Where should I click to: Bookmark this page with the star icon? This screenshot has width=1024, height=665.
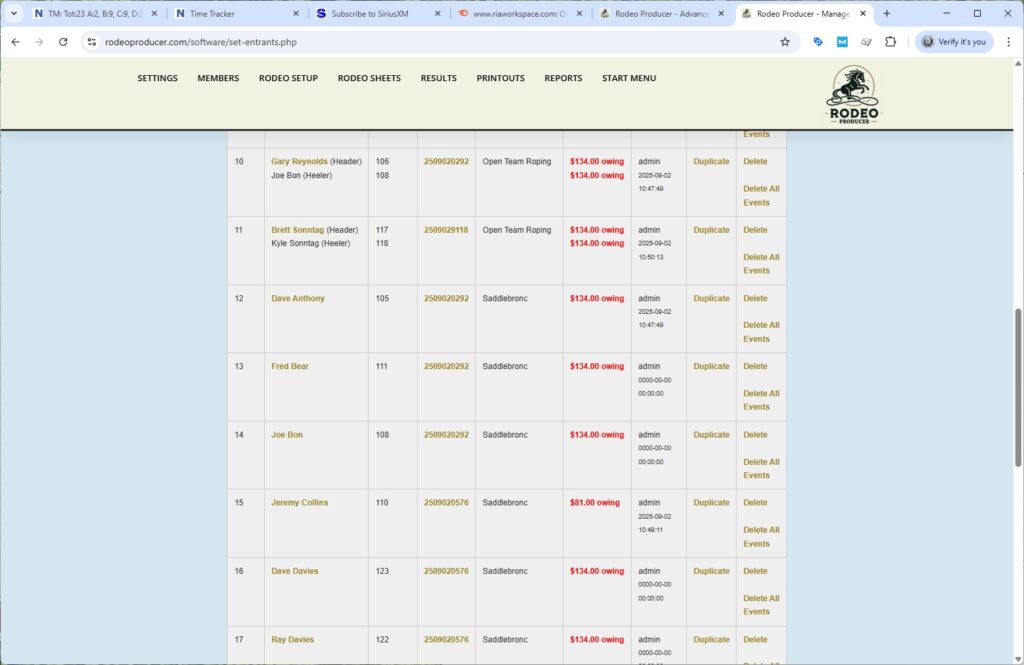[x=784, y=42]
